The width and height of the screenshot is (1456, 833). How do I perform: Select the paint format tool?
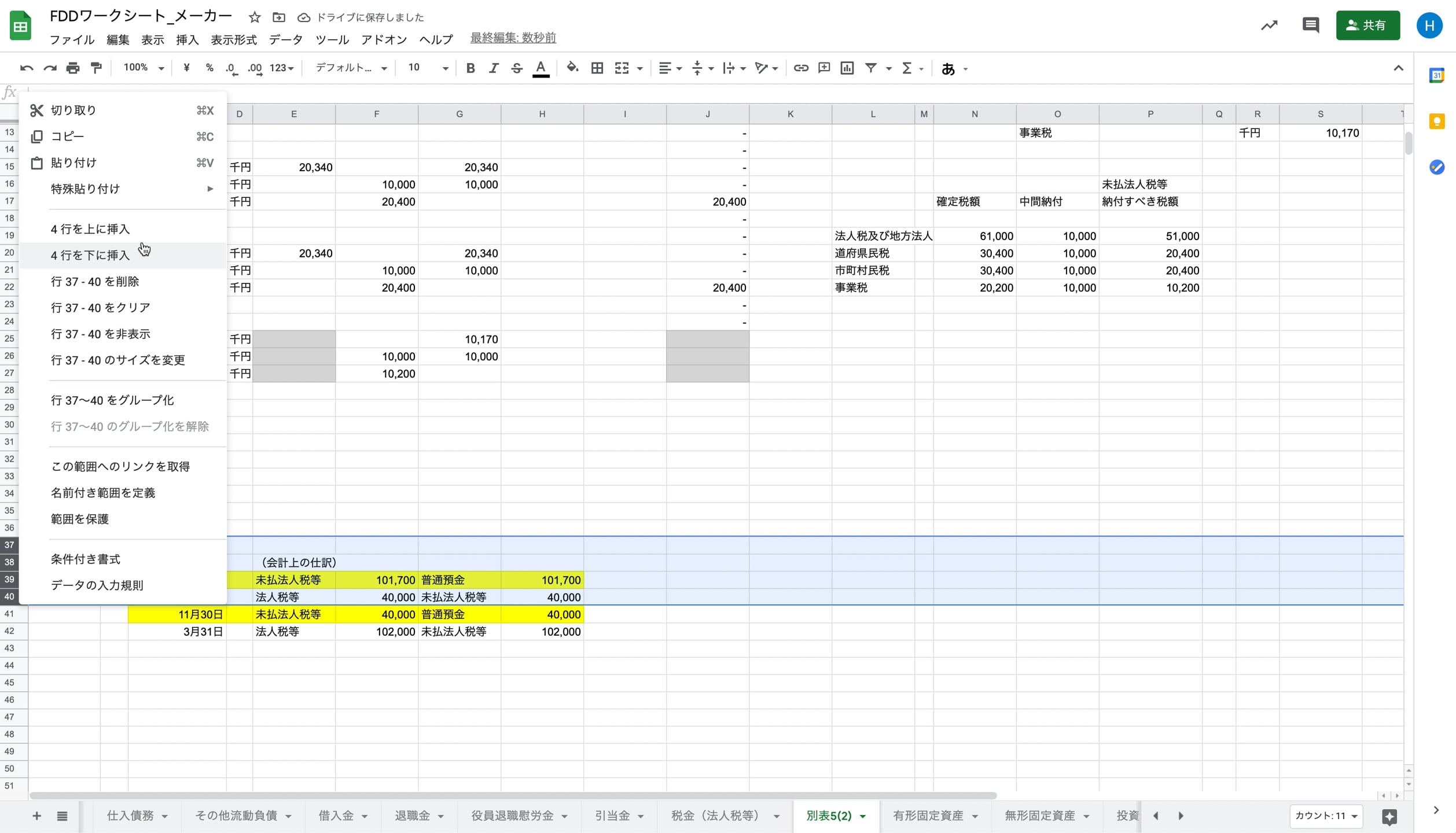coord(96,68)
